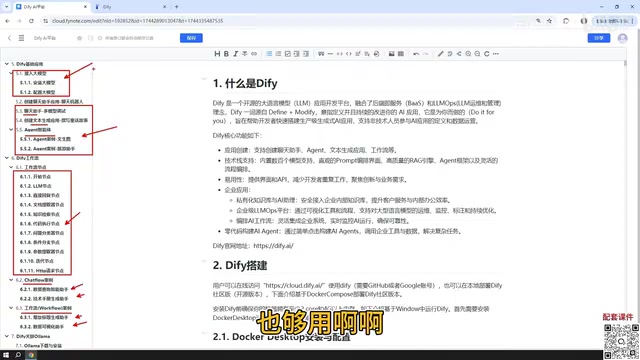The image size is (640, 360).
Task: Insert a table using the table icon
Action: [x=401, y=54]
